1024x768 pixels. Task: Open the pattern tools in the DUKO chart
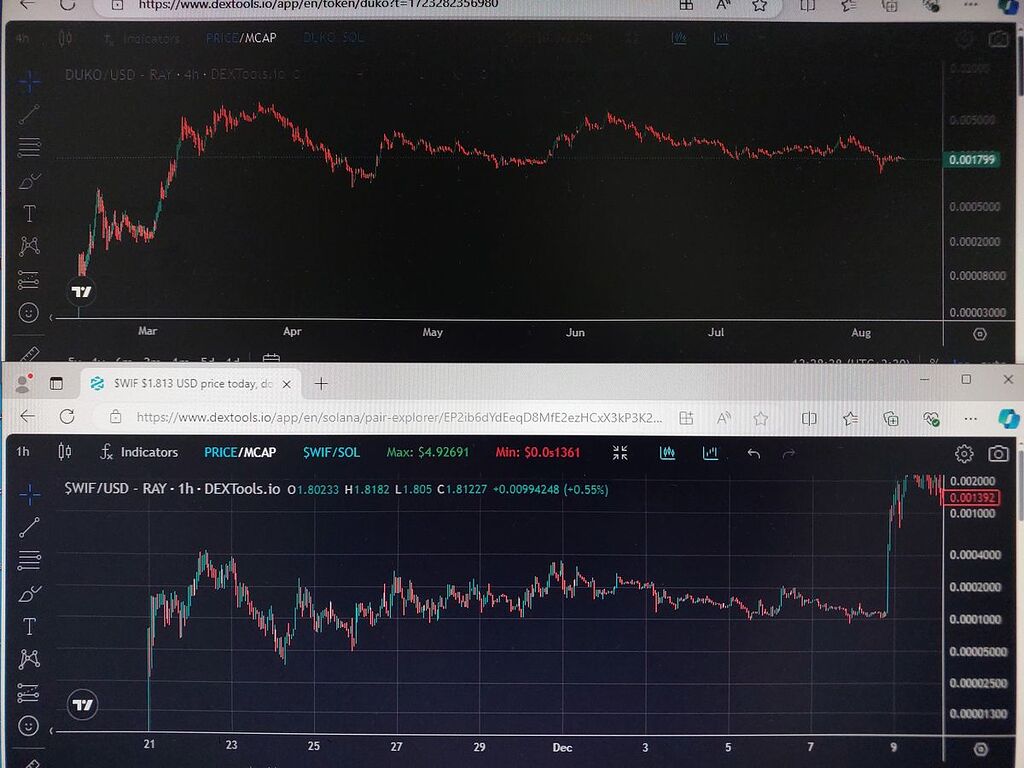pyautogui.click(x=29, y=246)
